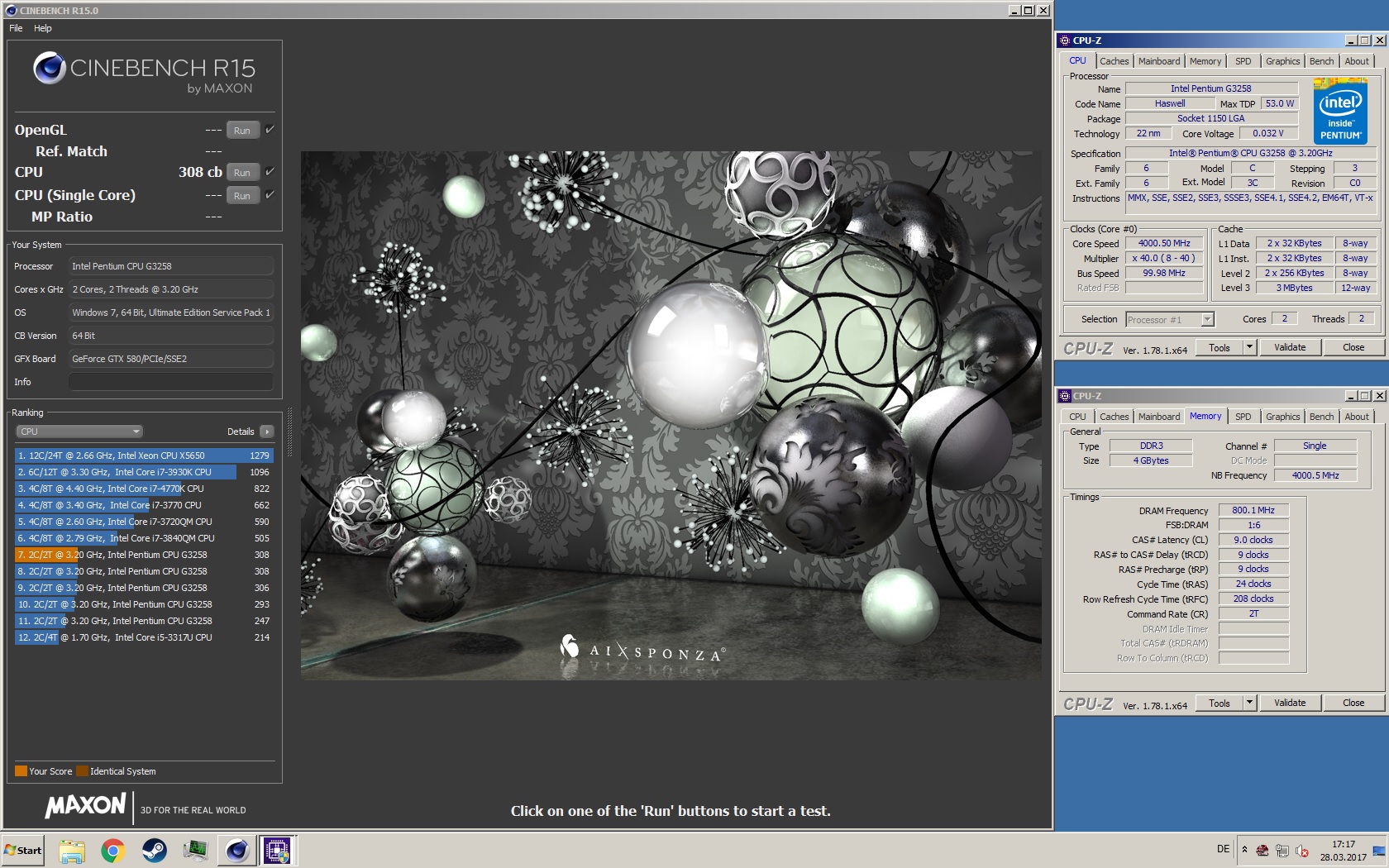
Task: Click the volume tray icon
Action: (x=1302, y=850)
